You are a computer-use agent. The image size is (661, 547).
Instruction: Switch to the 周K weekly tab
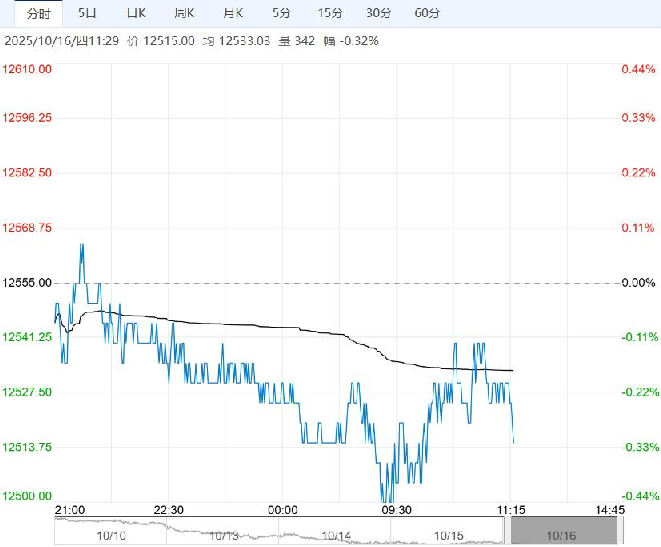(184, 13)
